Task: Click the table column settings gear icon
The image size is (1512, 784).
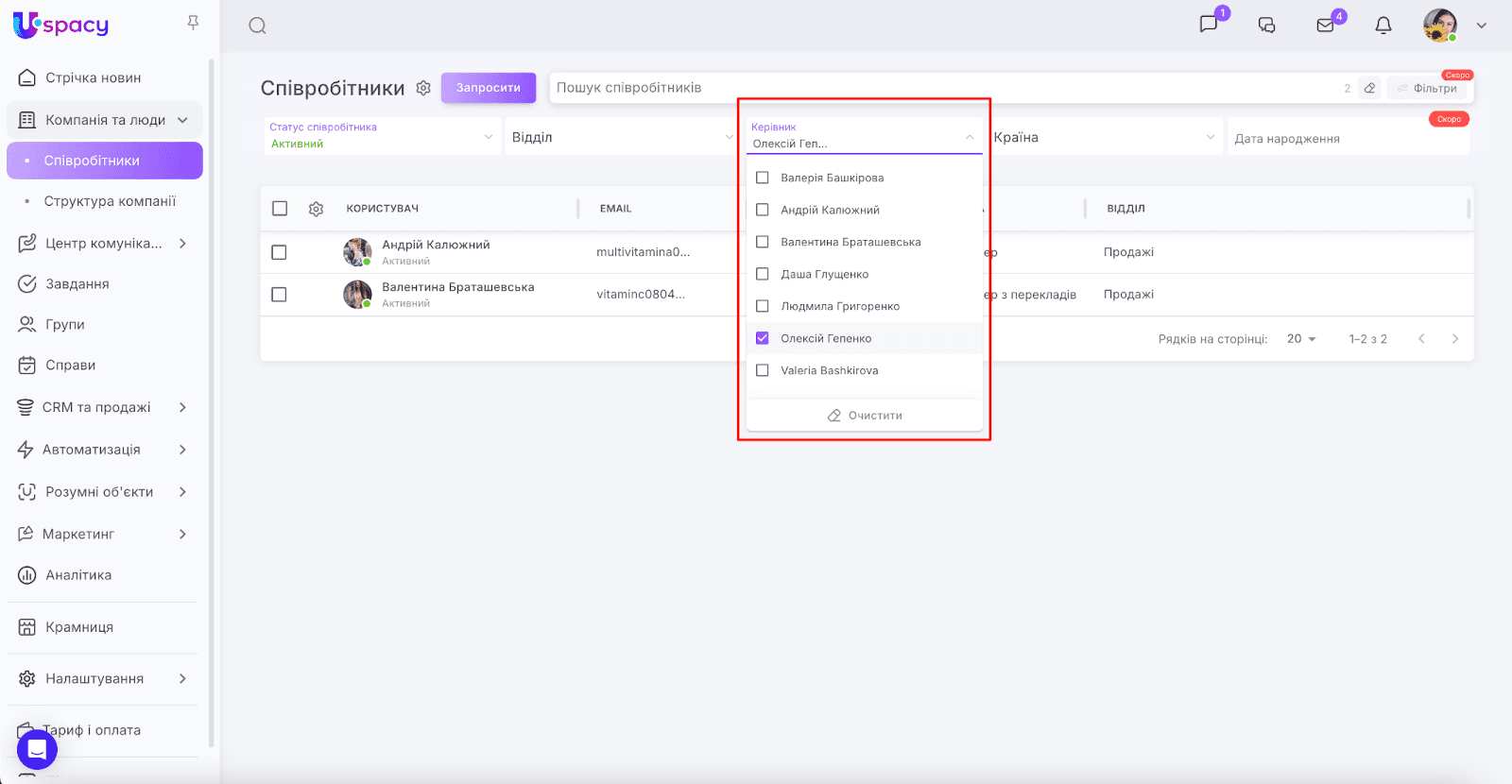Action: pos(317,209)
